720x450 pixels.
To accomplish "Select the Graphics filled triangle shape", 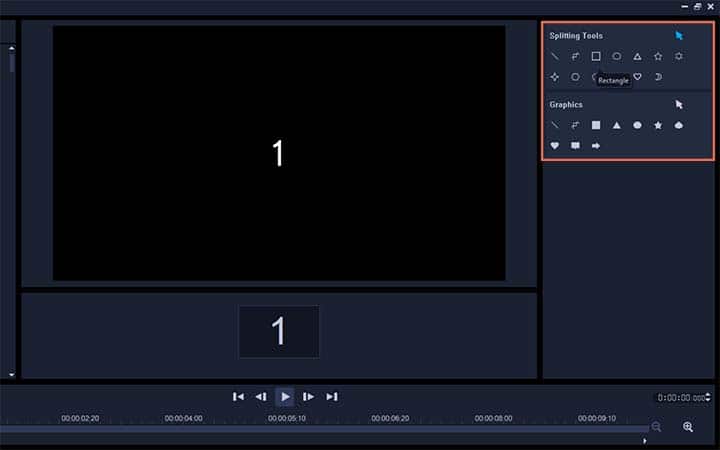I will (617, 125).
